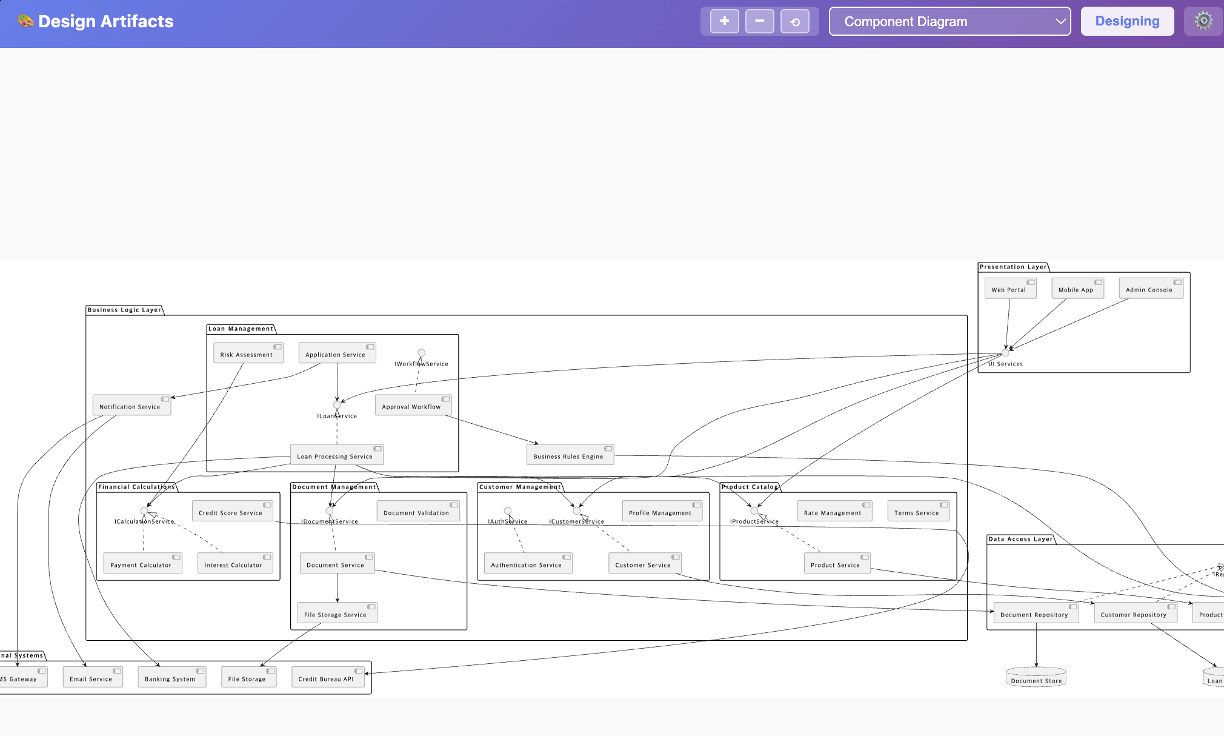The height and width of the screenshot is (736, 1224).
Task: Reset the diagram zoom level
Action: point(795,21)
